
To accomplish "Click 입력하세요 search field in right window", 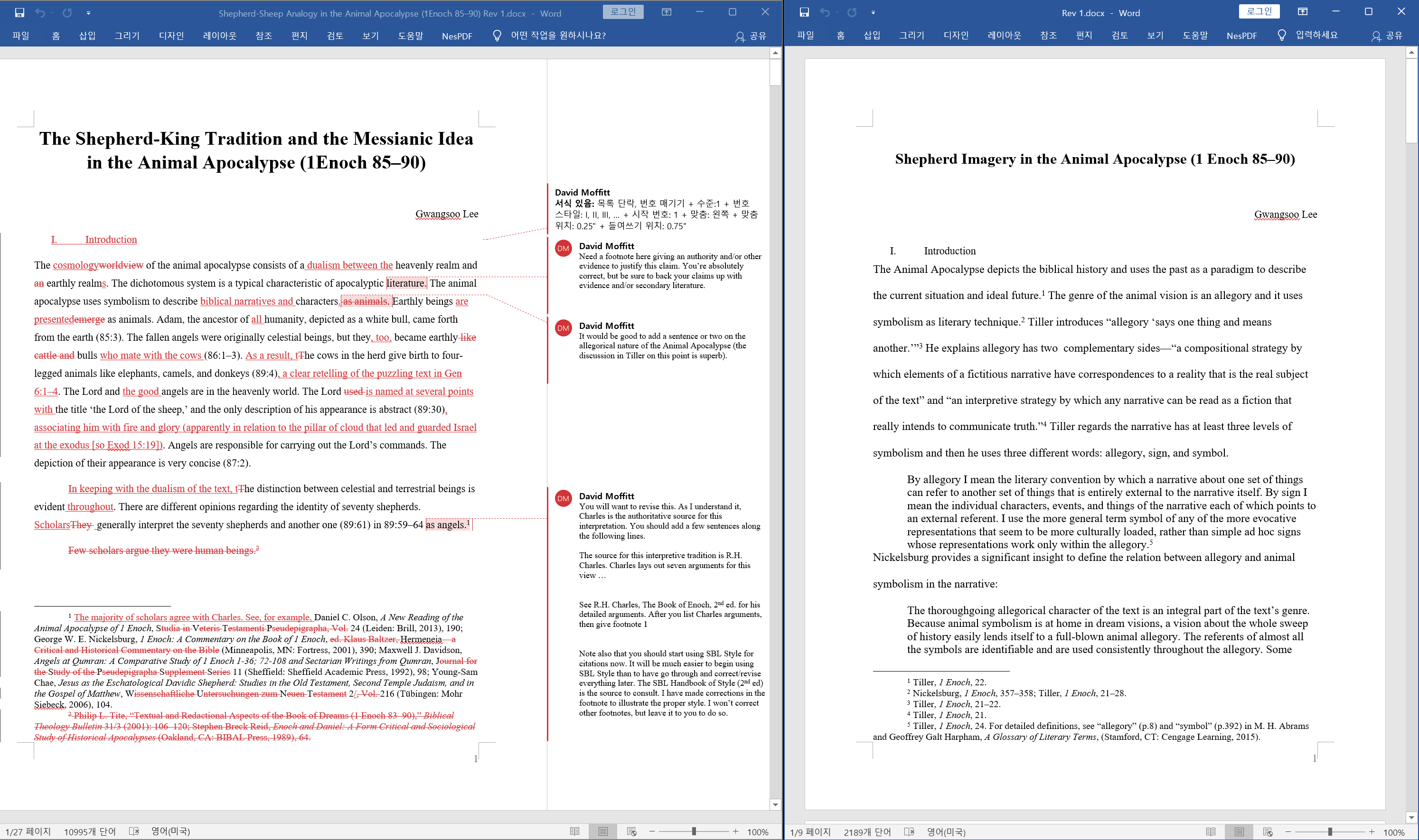I will point(1316,35).
